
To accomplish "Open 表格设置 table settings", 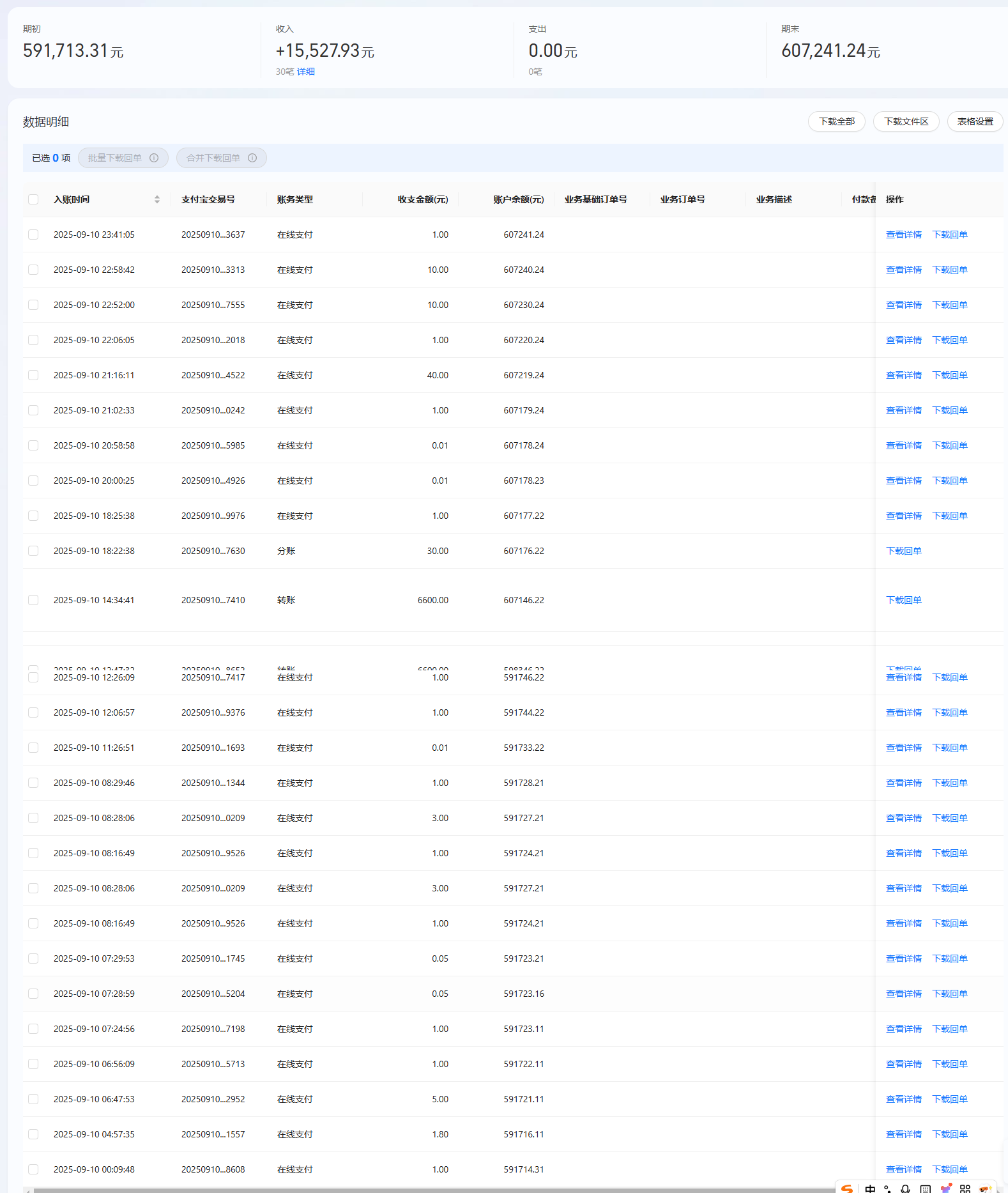I will (x=975, y=121).
